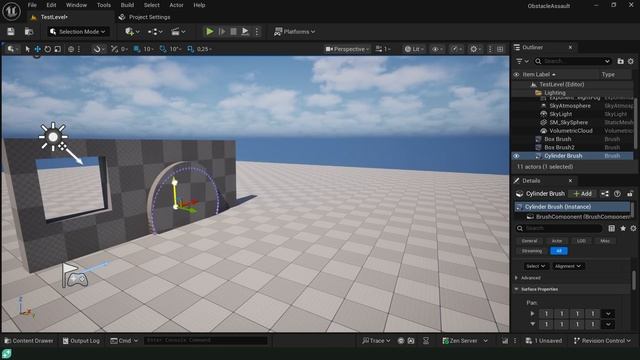Click the skip frame play button
Screen dimensions: 640x360
coord(222,31)
